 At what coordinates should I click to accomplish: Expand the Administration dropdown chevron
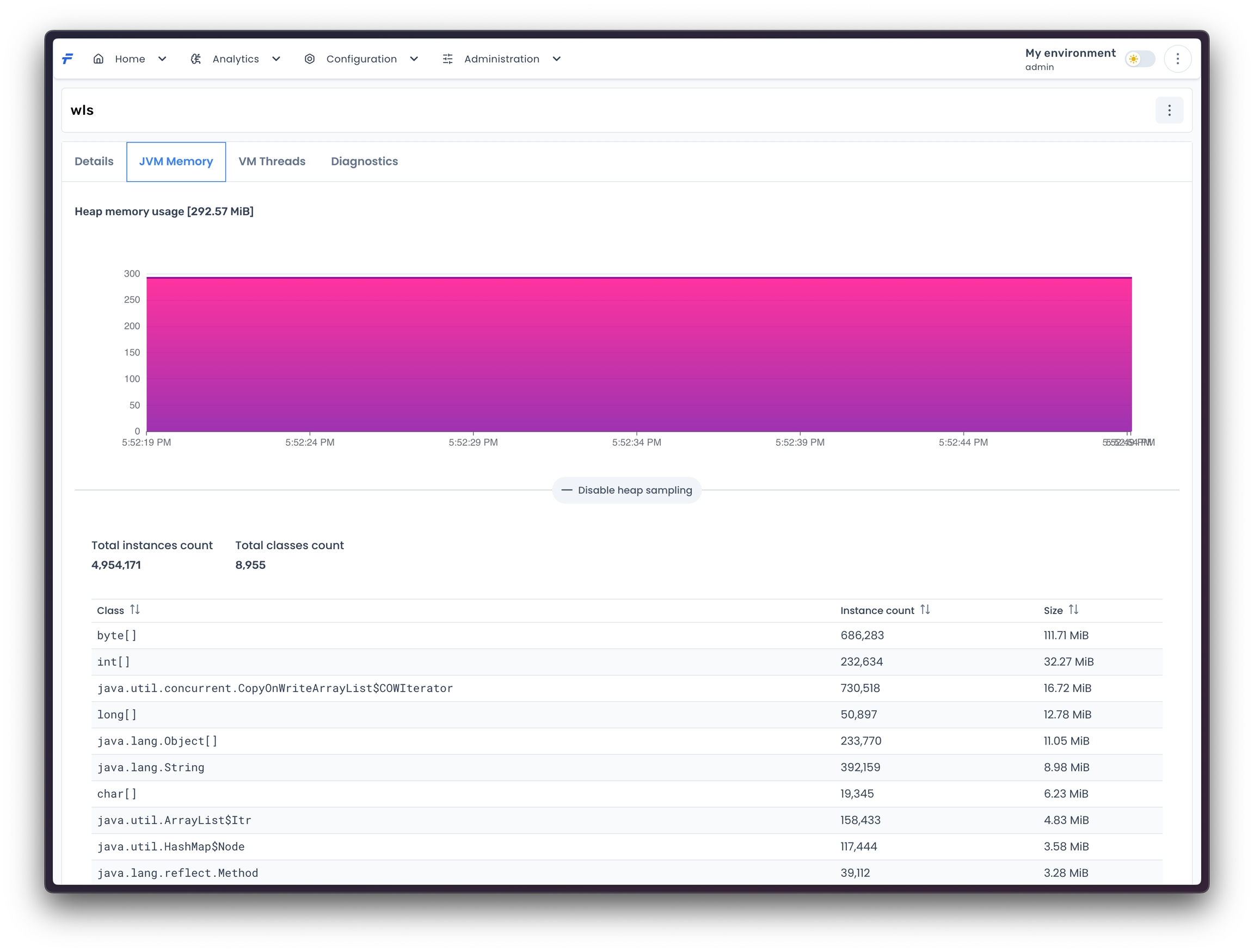[557, 59]
